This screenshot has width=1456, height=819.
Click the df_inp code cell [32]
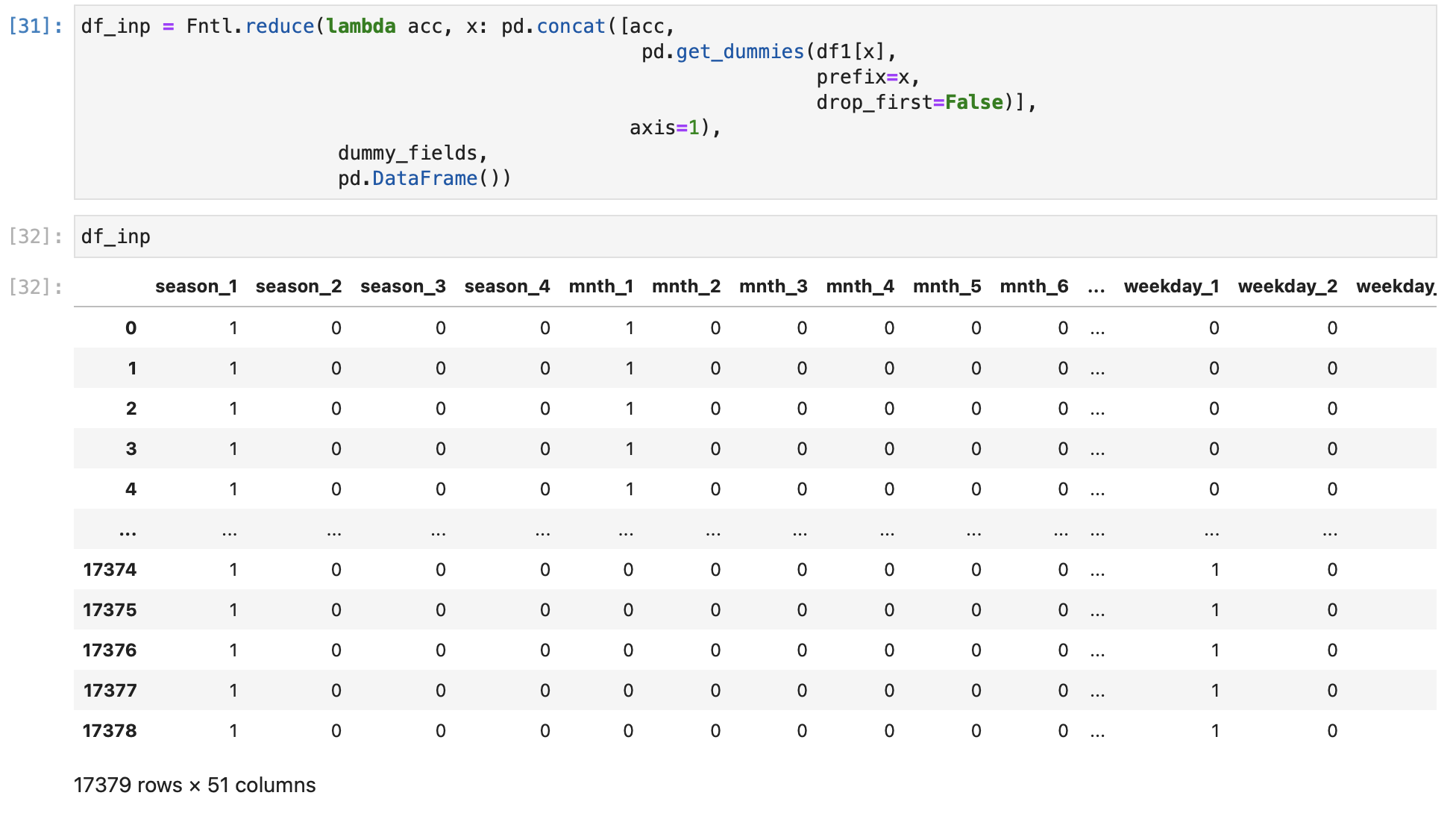[755, 236]
